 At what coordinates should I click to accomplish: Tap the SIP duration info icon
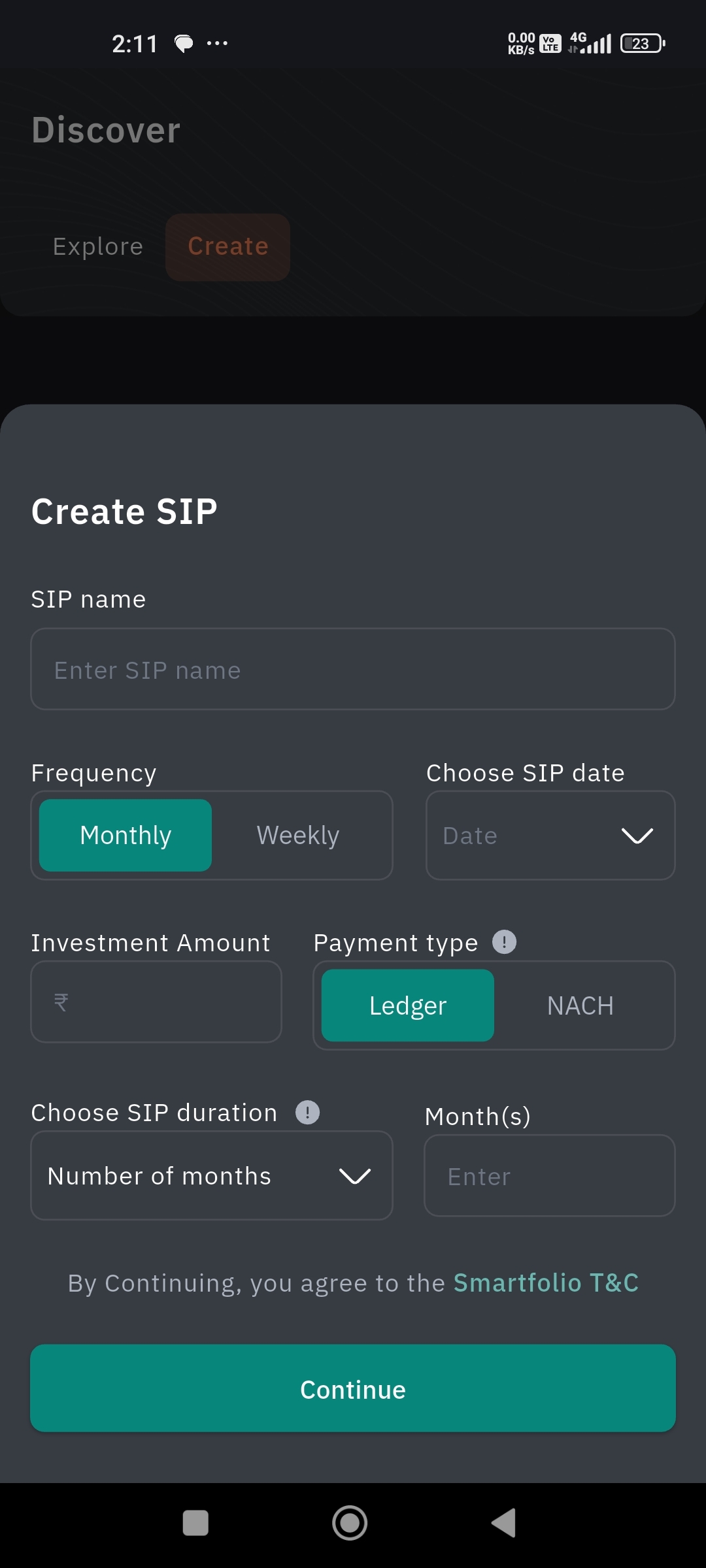click(307, 1112)
